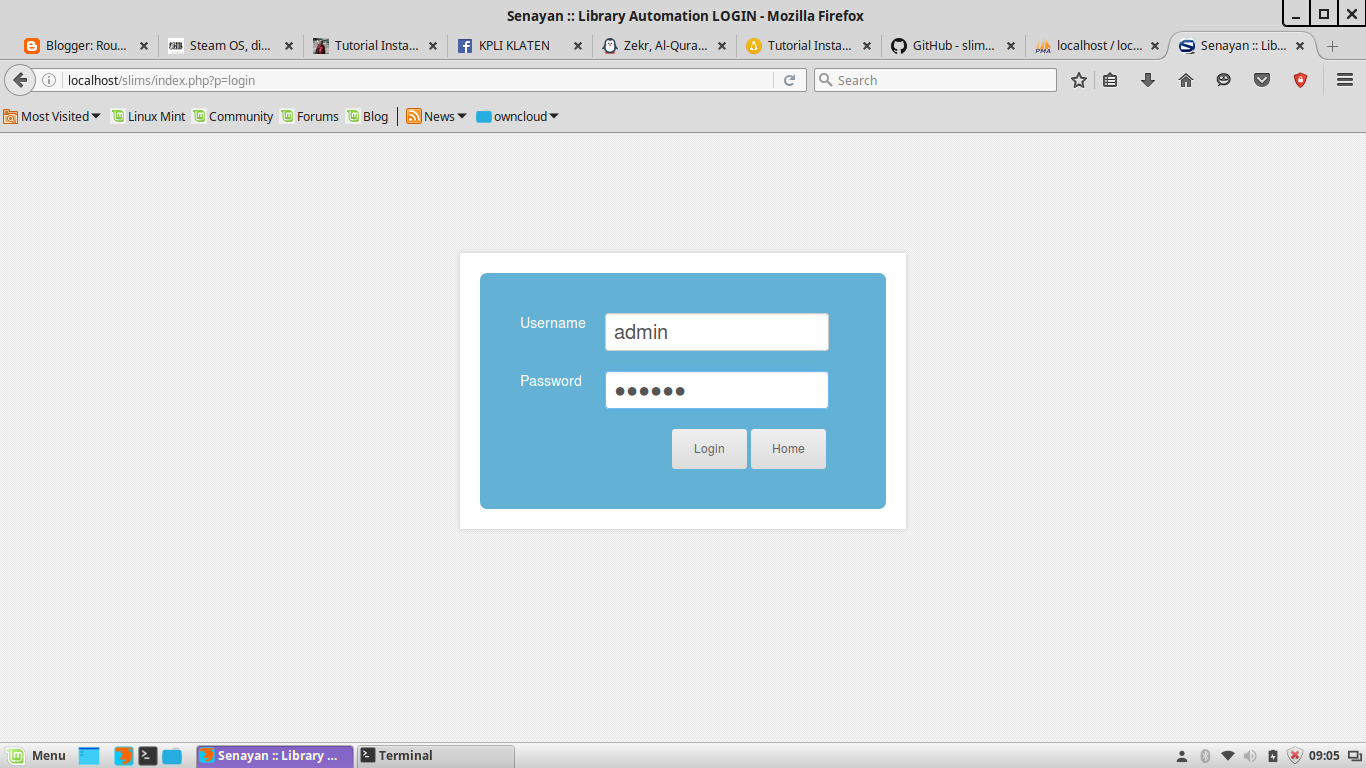Launch Firefox from the panel launcher

pyautogui.click(x=124, y=756)
